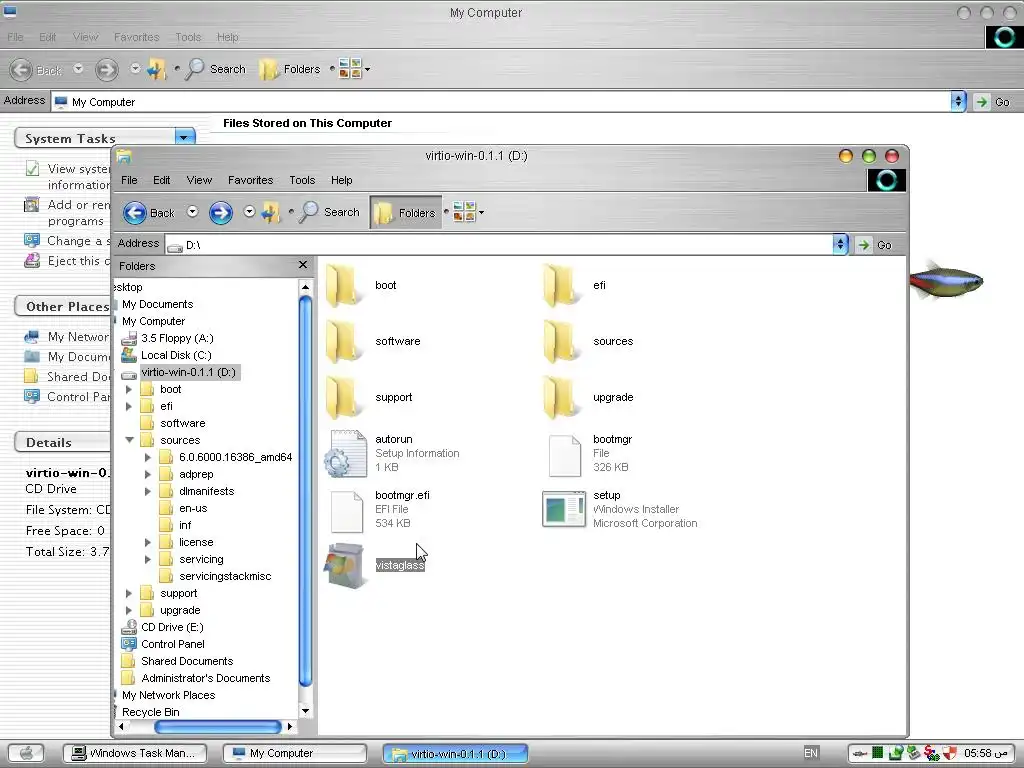Viewport: 1024px width, 768px height.
Task: Open the Back history dropdown in the D: window
Action: (193, 212)
